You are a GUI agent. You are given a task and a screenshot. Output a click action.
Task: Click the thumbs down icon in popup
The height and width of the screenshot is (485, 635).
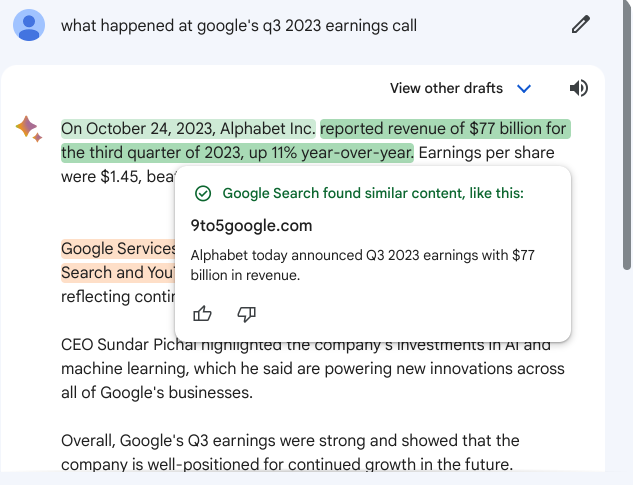click(x=247, y=314)
